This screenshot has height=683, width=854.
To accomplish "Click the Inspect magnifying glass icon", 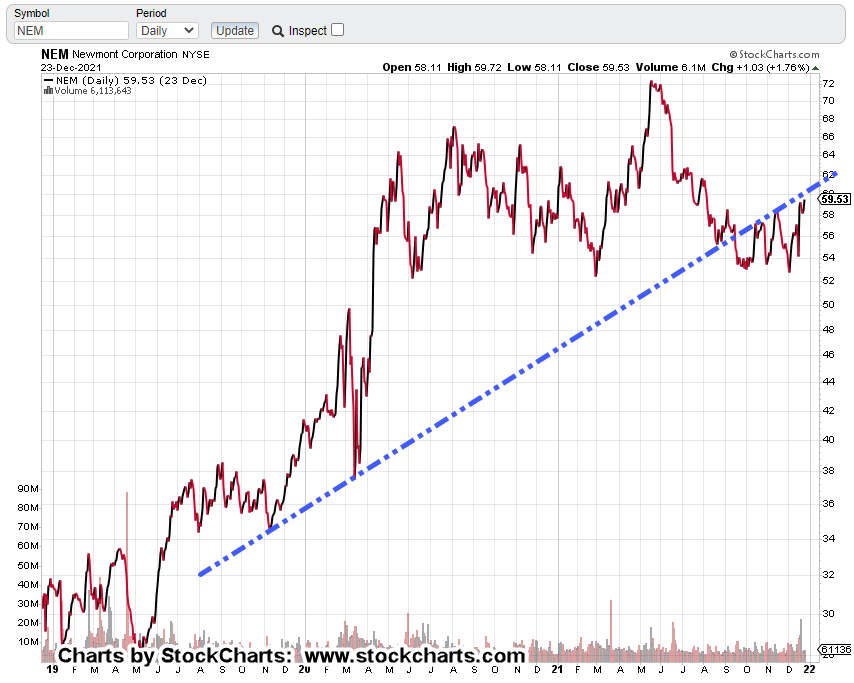I will 277,31.
